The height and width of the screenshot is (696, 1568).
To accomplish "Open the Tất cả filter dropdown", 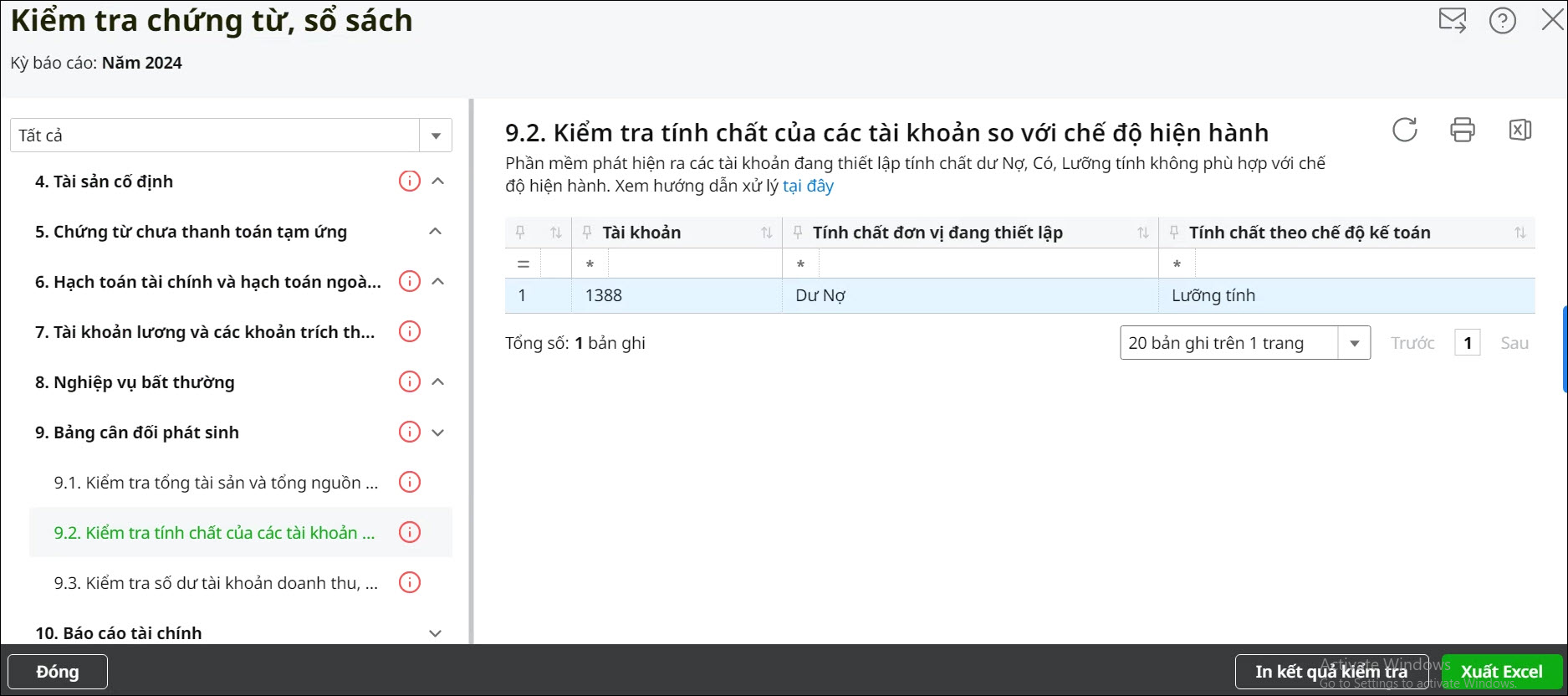I will (435, 136).
